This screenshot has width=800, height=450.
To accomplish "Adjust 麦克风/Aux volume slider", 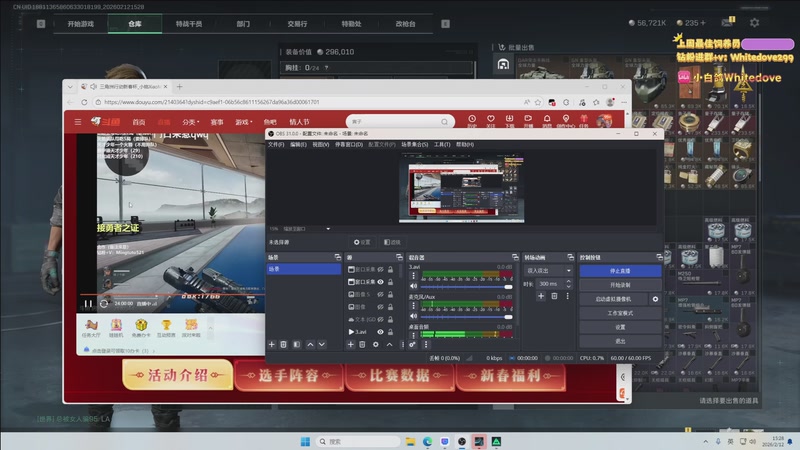I will 466,316.
